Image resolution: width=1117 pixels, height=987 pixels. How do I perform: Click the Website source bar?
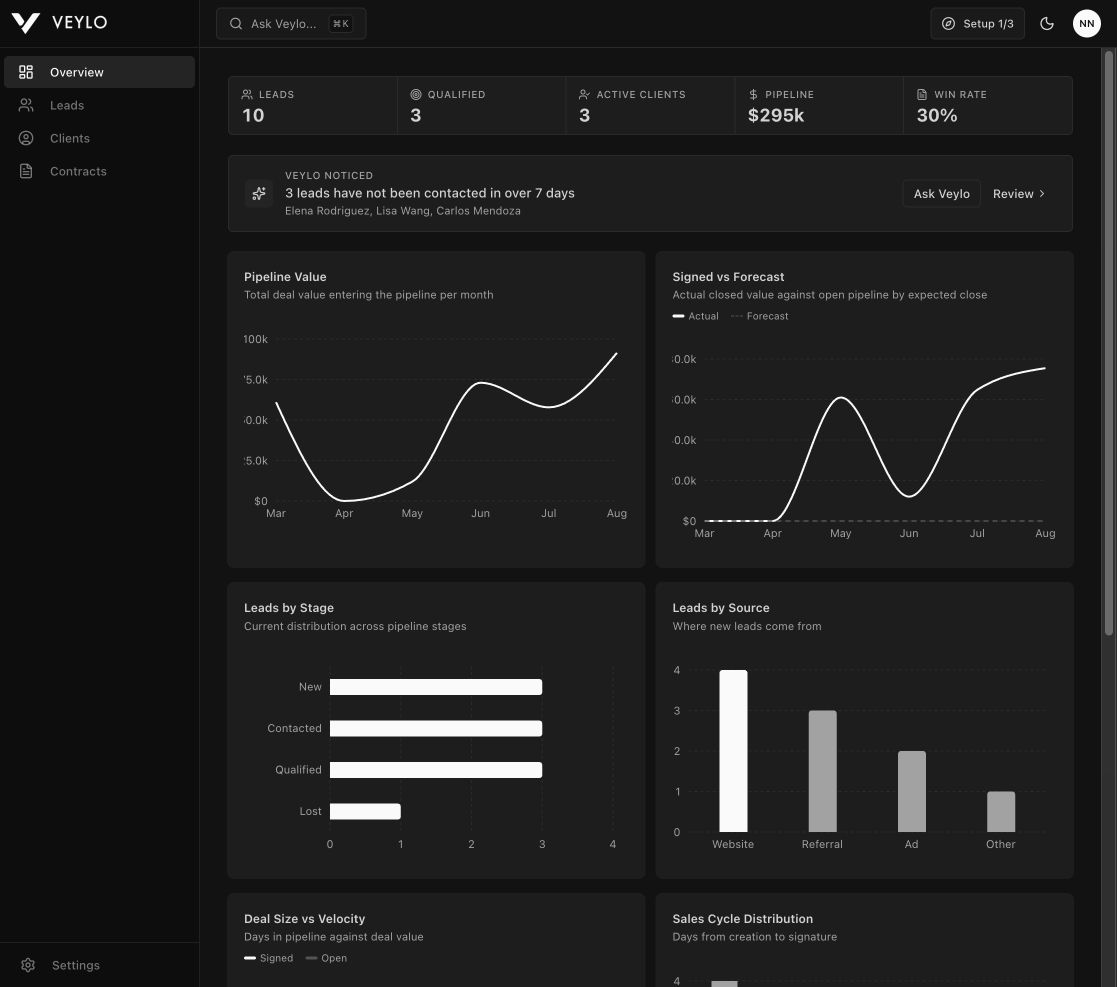click(x=733, y=751)
